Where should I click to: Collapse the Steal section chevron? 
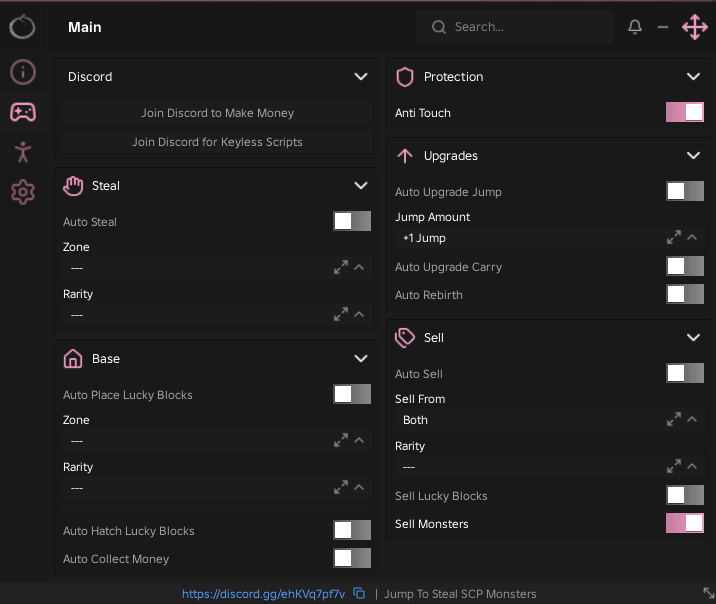[x=361, y=186]
